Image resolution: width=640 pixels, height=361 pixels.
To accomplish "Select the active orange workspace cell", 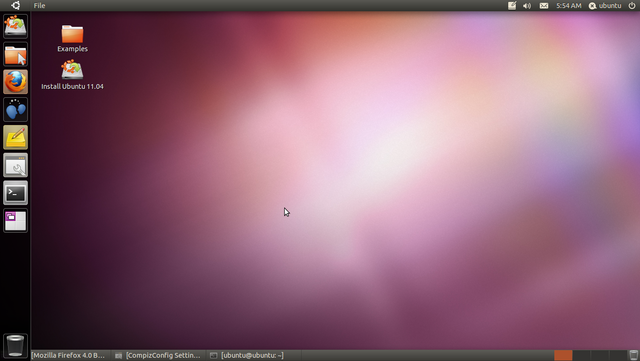I will (x=563, y=355).
